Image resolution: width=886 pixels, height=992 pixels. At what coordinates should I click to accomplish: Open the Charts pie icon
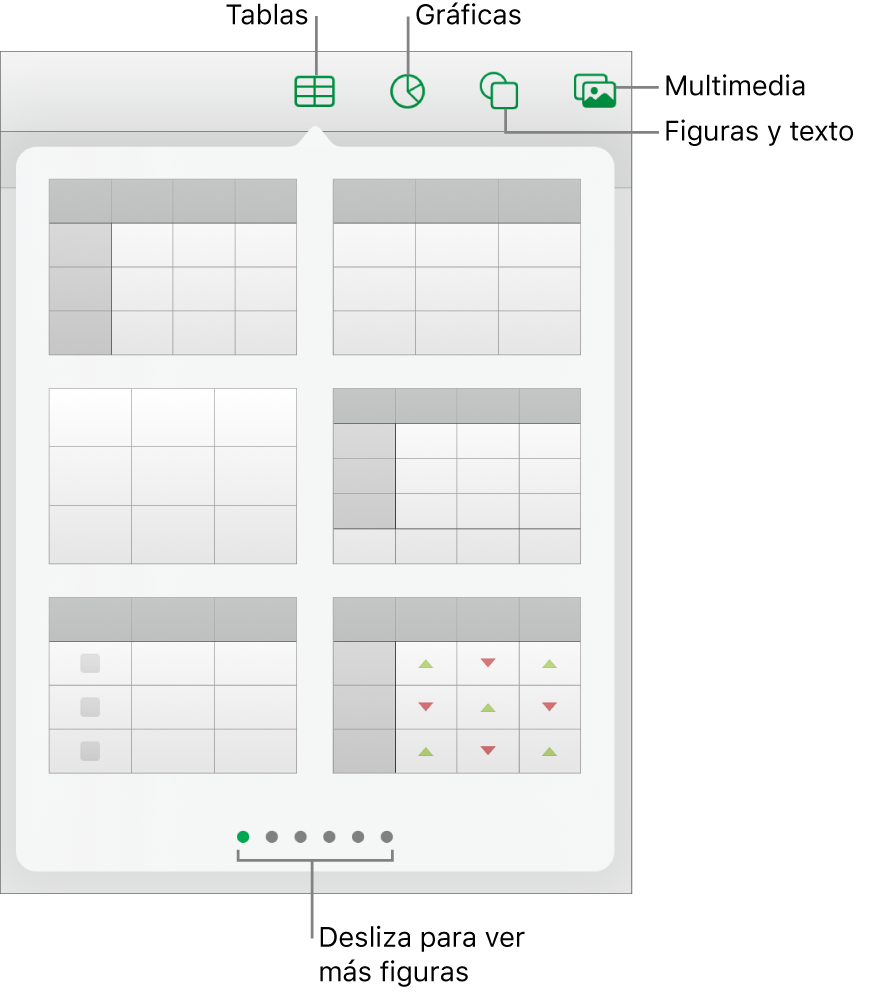(408, 91)
